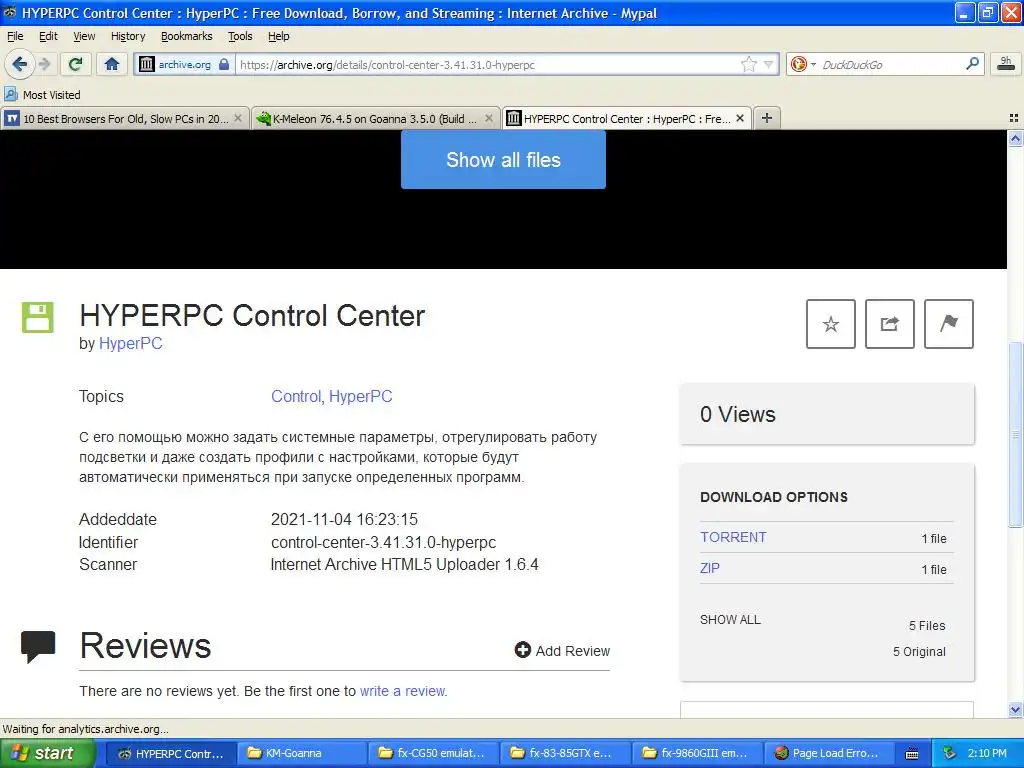Click the green software floppy icon
The height and width of the screenshot is (768, 1024).
[38, 317]
